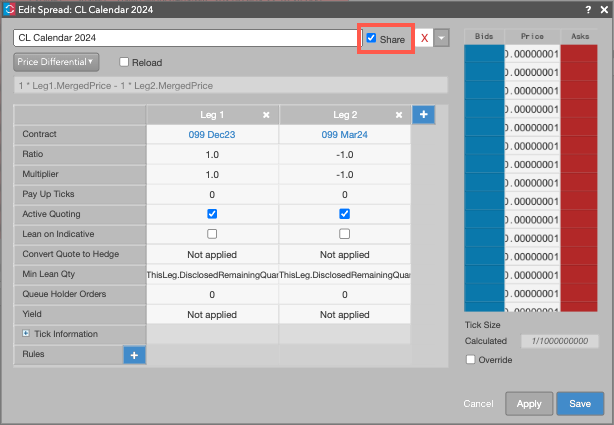
Task: Click Leg 2 Min Lean Qty formula
Action: (345, 275)
